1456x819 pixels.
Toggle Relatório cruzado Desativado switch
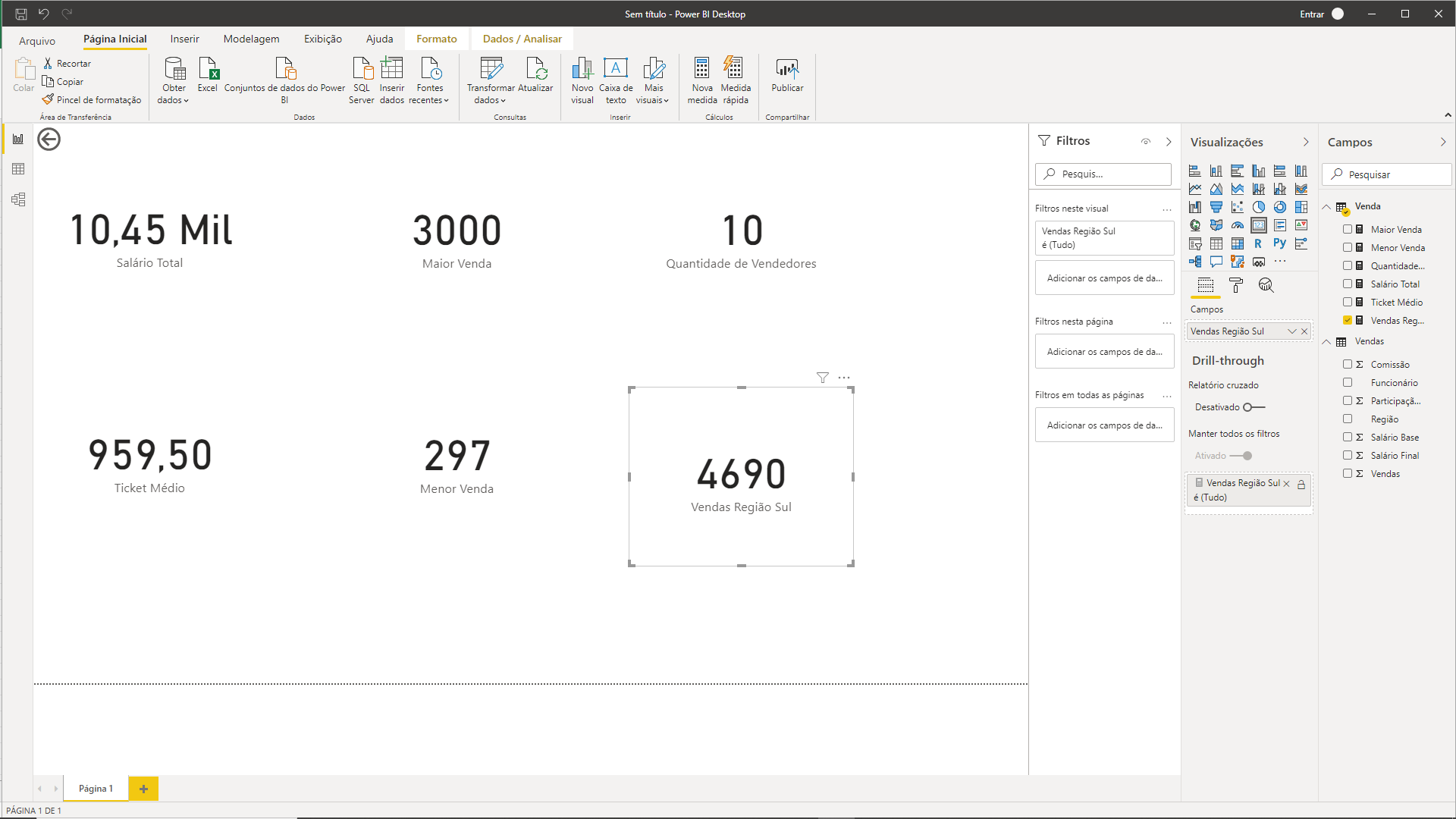pyautogui.click(x=1254, y=407)
